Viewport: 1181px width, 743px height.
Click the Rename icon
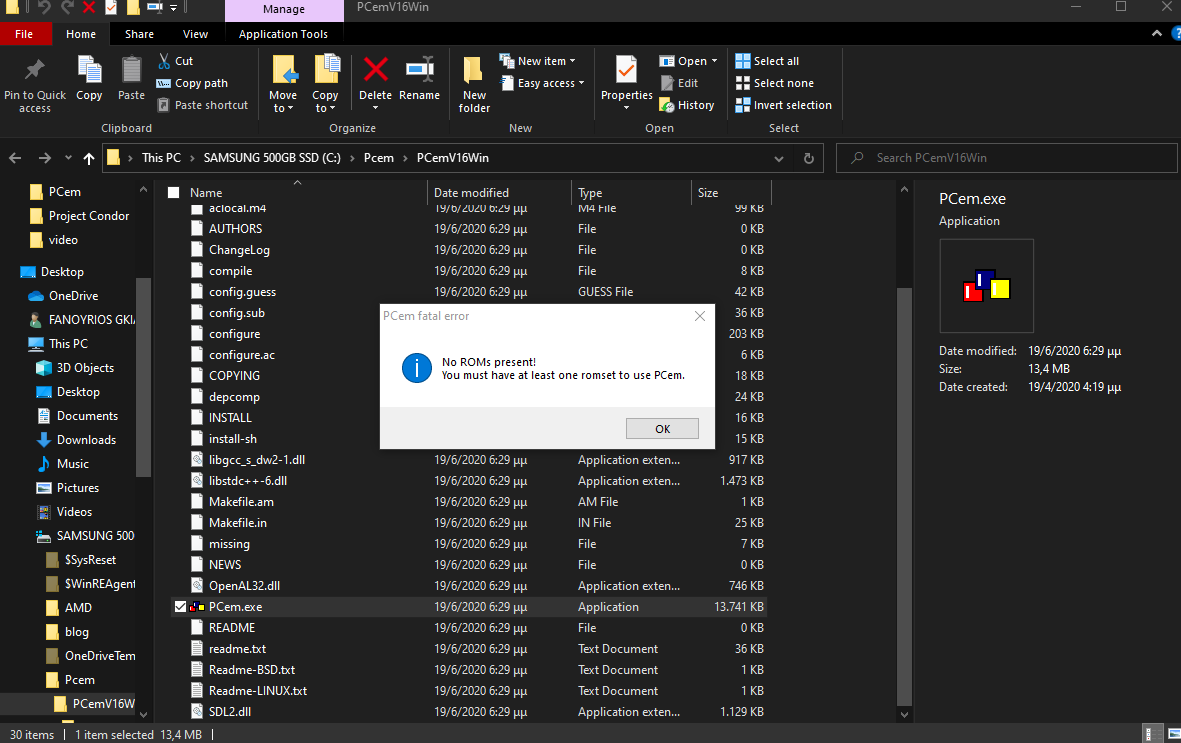coord(420,69)
